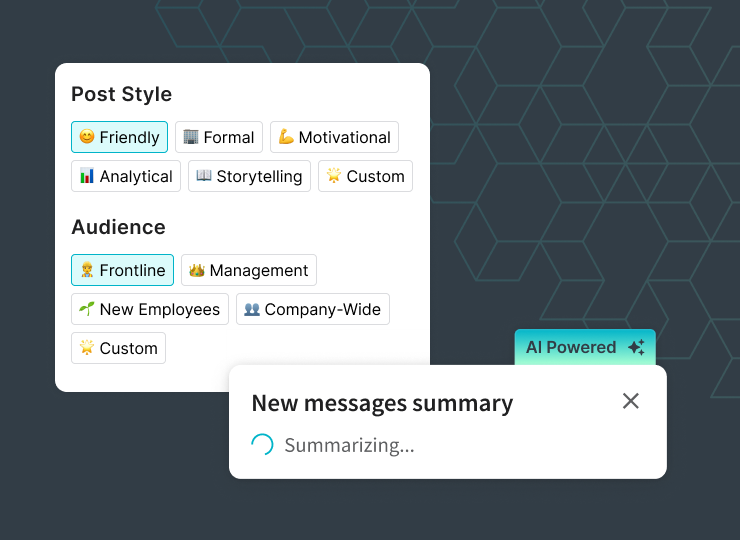Click the office building icon on Formal

coord(191,137)
